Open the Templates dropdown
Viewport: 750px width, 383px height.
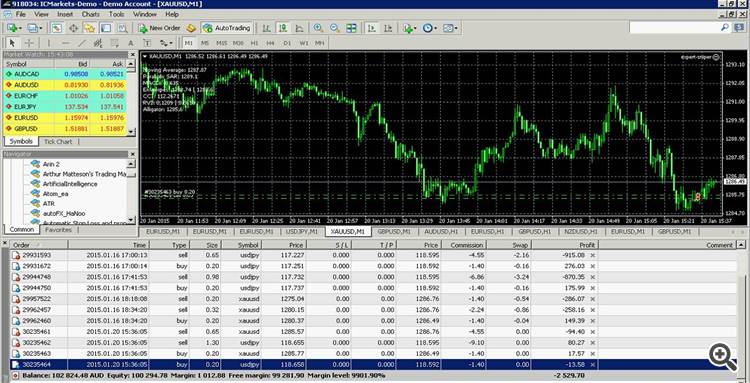450,28
